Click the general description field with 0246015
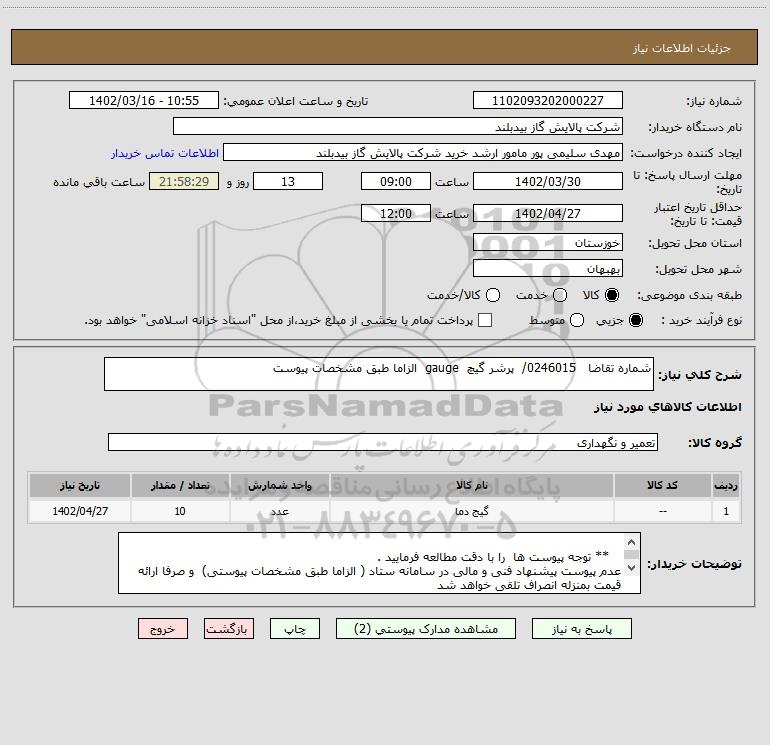 [x=379, y=374]
